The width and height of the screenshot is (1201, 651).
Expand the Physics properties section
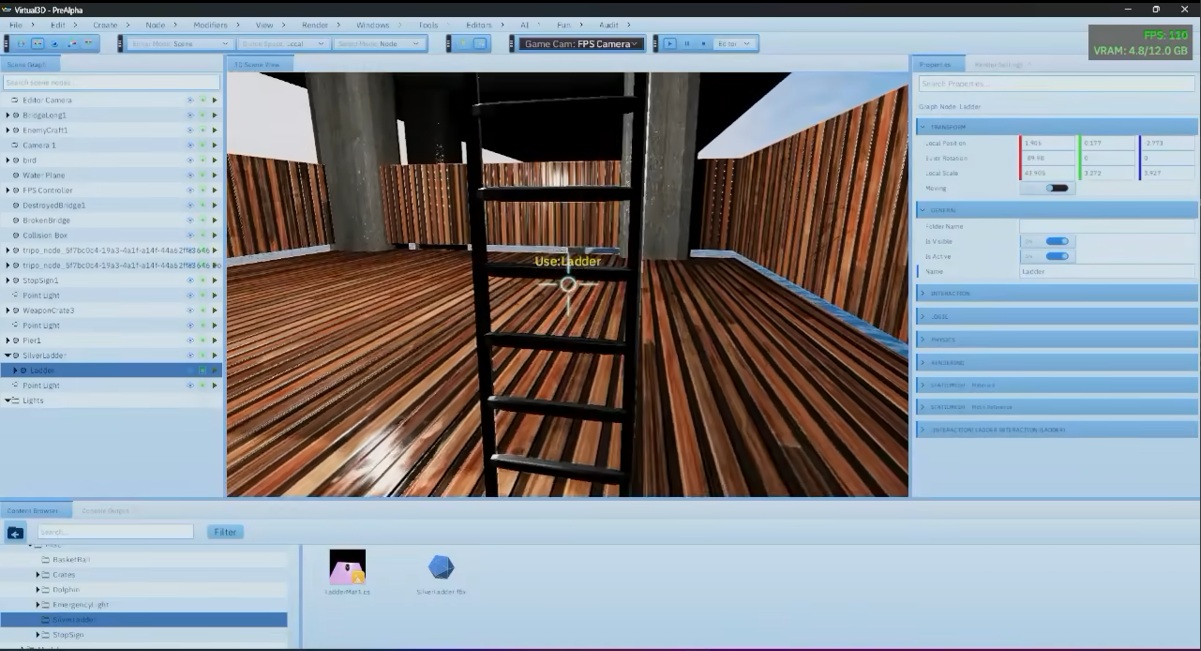point(1057,339)
